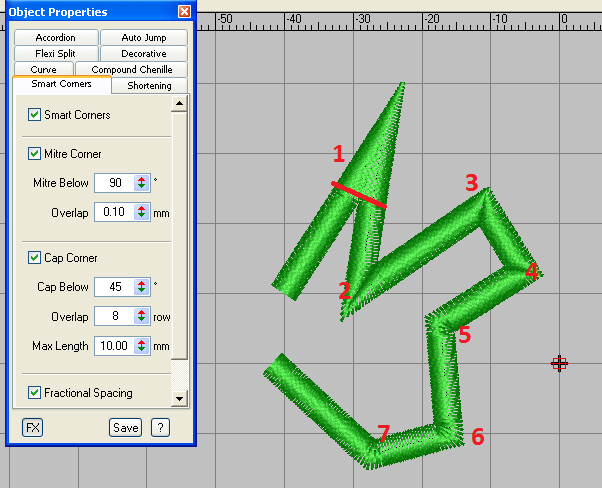This screenshot has width=602, height=488.
Task: Click the FX button
Action: pyautogui.click(x=32, y=428)
